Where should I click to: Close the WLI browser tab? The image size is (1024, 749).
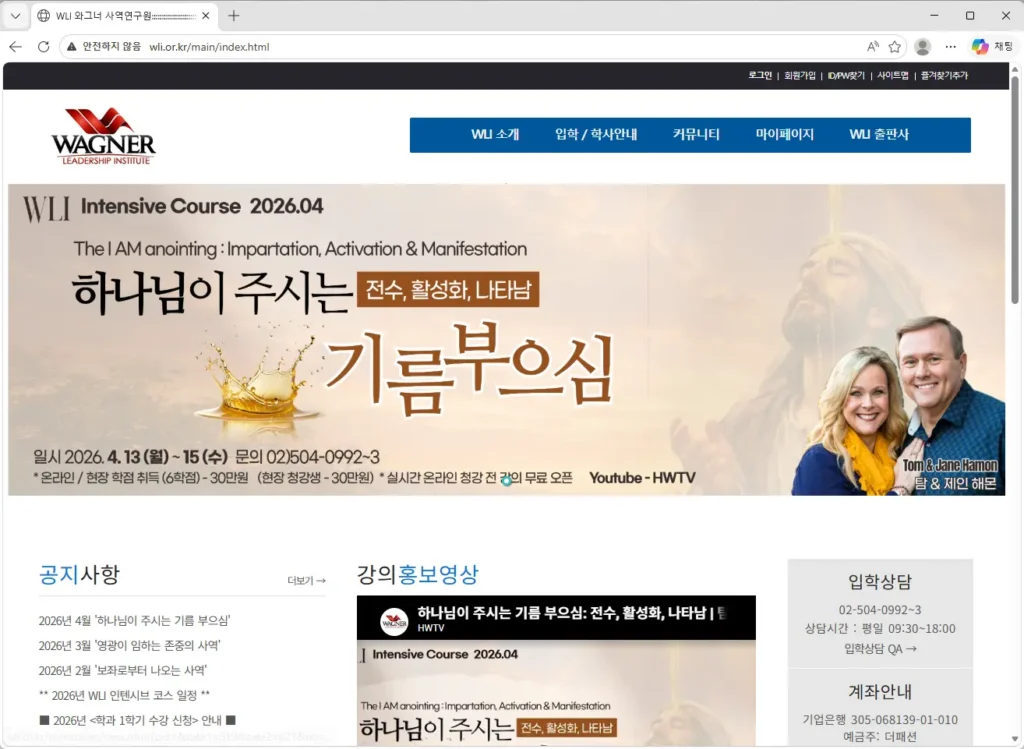click(x=206, y=16)
